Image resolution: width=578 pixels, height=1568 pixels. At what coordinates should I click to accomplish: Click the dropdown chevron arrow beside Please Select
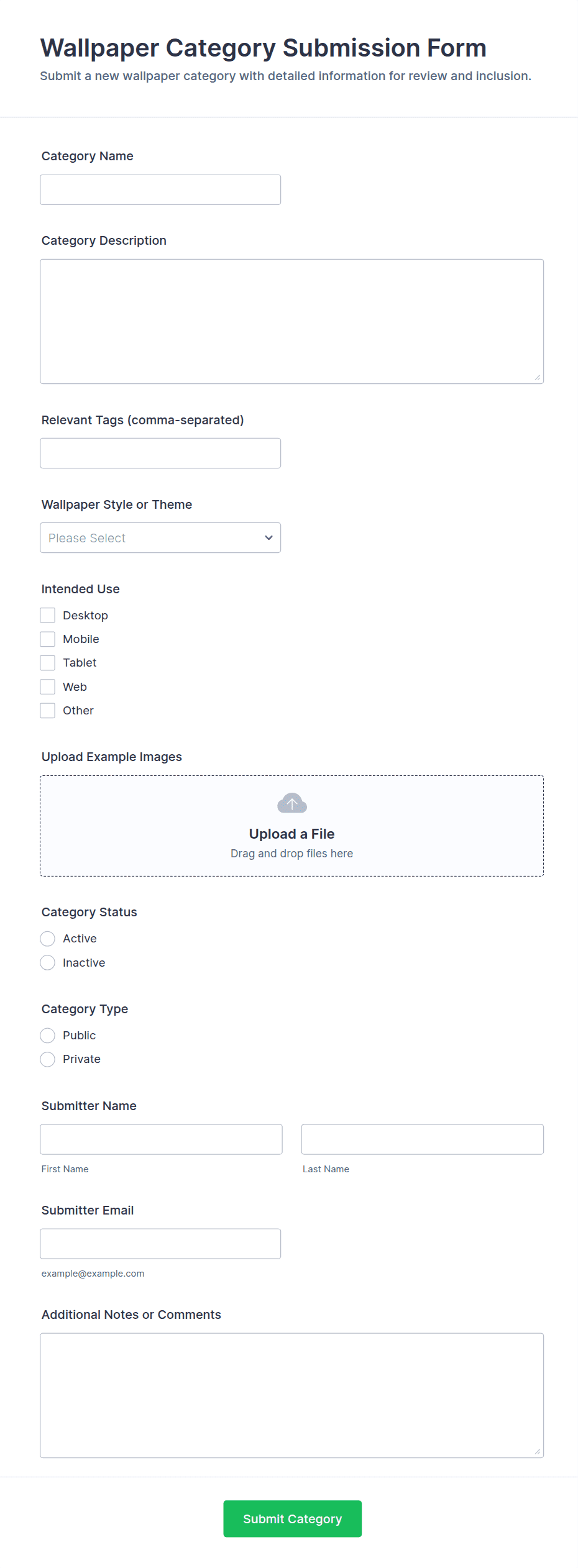click(268, 538)
